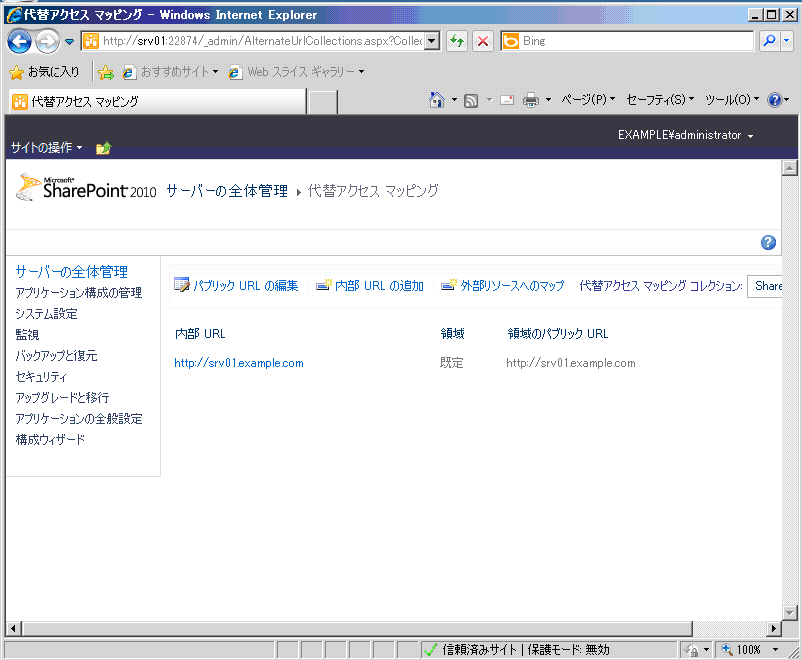Viewport: 802px width, 660px height.
Task: Click the browser Help question mark icon
Action: coord(775,100)
